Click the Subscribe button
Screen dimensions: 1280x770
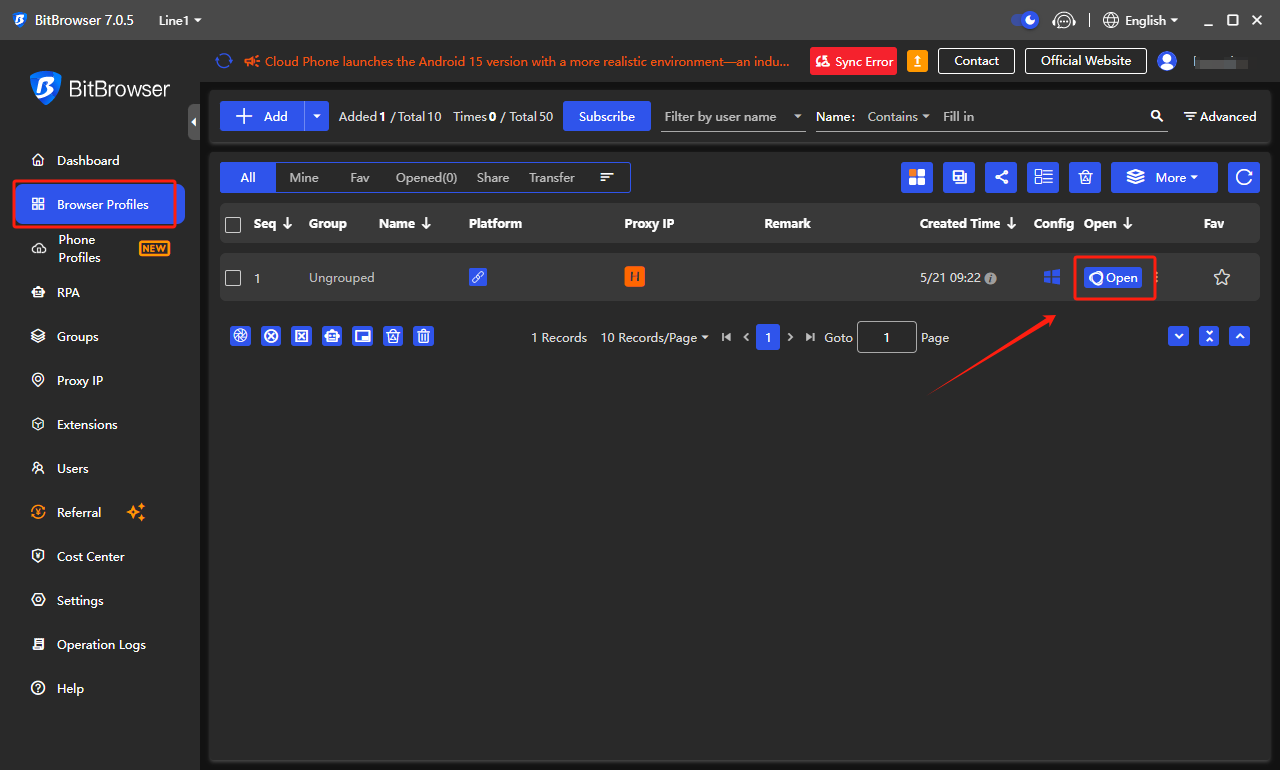607,116
